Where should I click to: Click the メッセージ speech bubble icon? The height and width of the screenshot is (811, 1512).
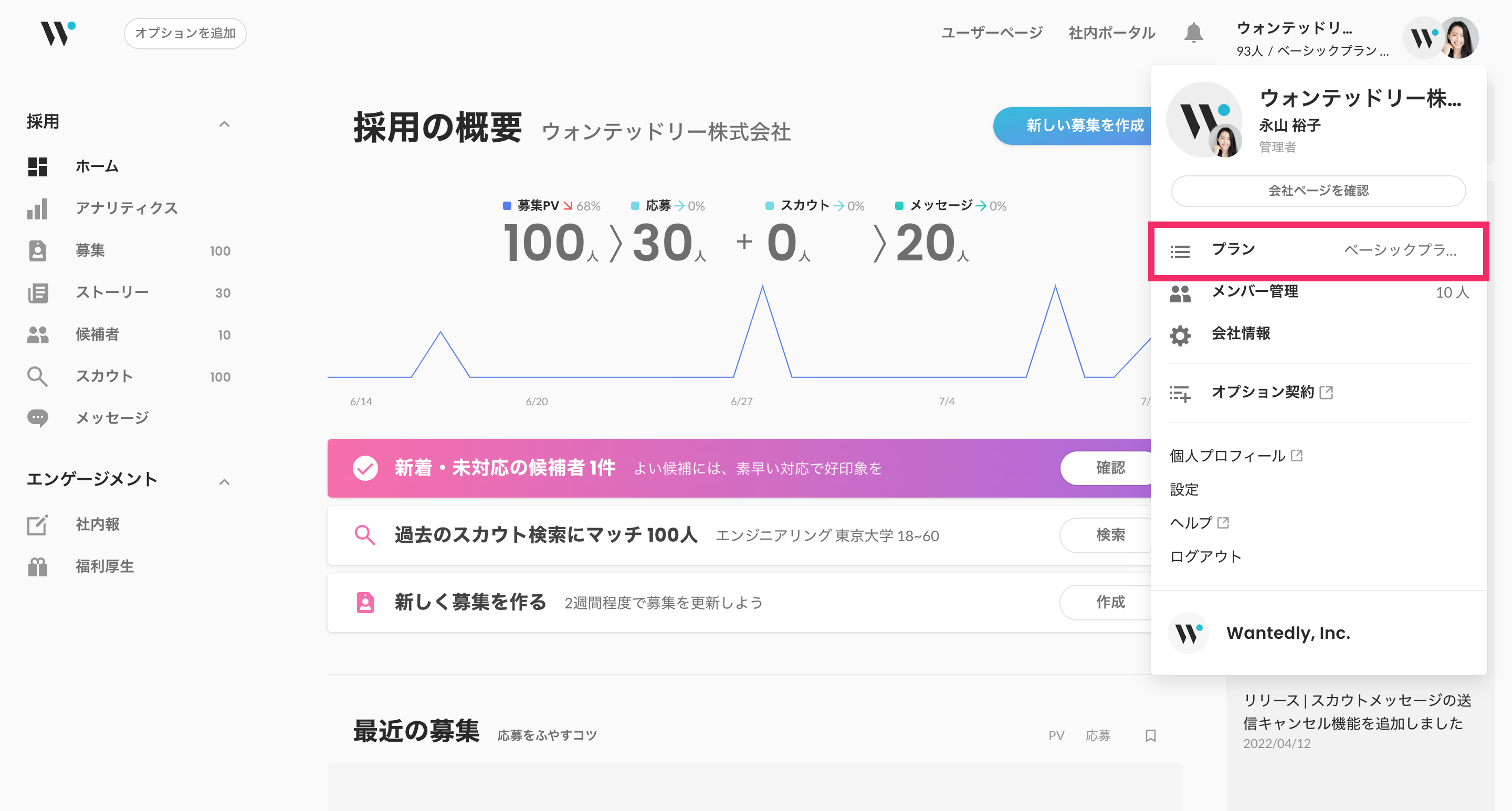[x=38, y=418]
